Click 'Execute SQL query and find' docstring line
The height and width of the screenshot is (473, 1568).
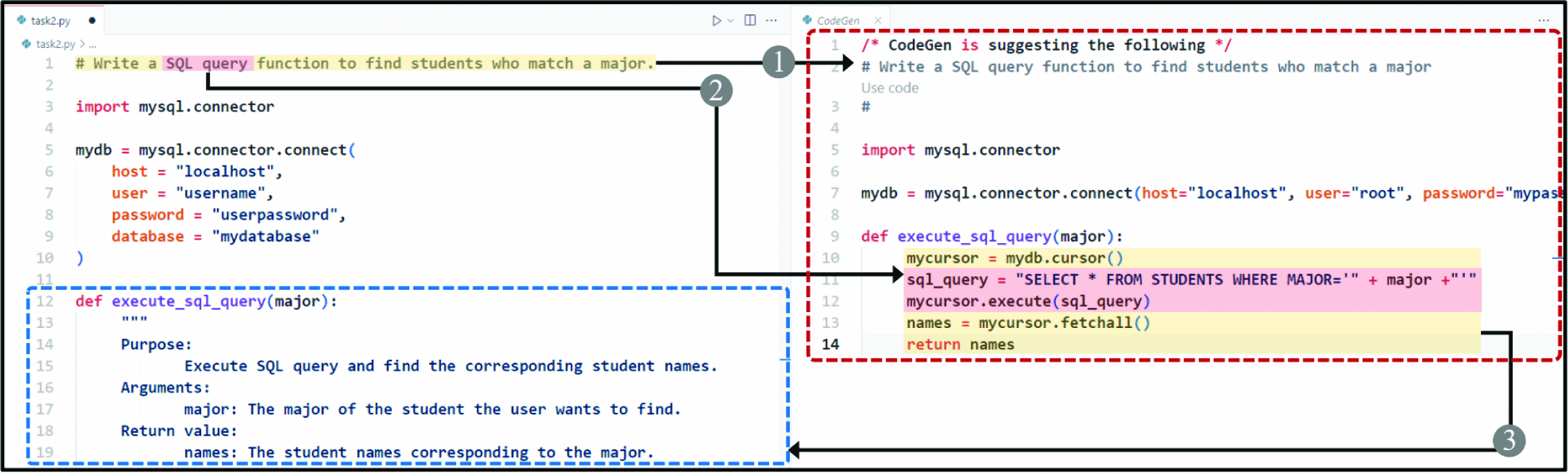click(x=451, y=366)
